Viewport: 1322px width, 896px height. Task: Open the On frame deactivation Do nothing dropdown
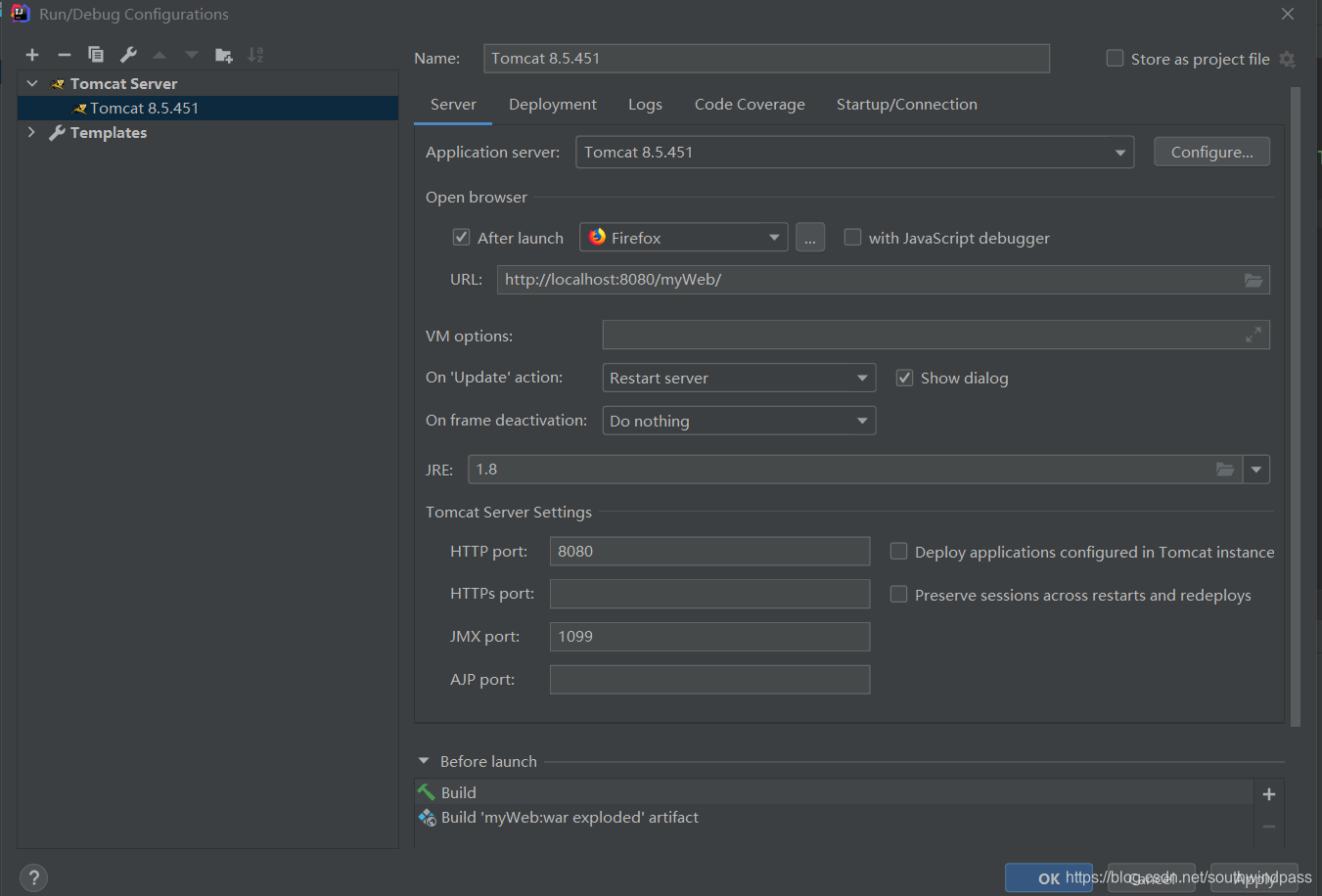click(x=739, y=421)
